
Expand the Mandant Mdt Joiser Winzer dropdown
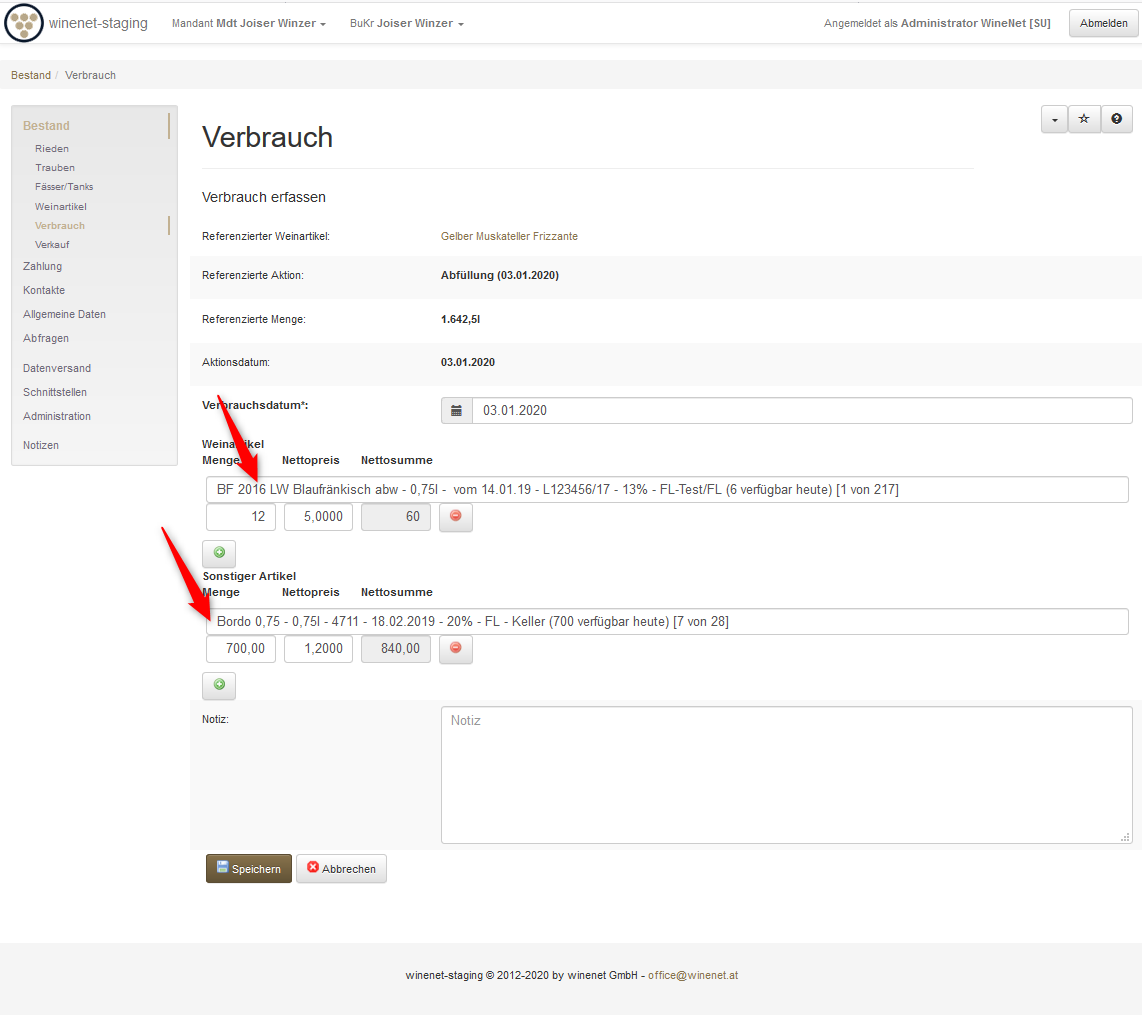pos(249,23)
